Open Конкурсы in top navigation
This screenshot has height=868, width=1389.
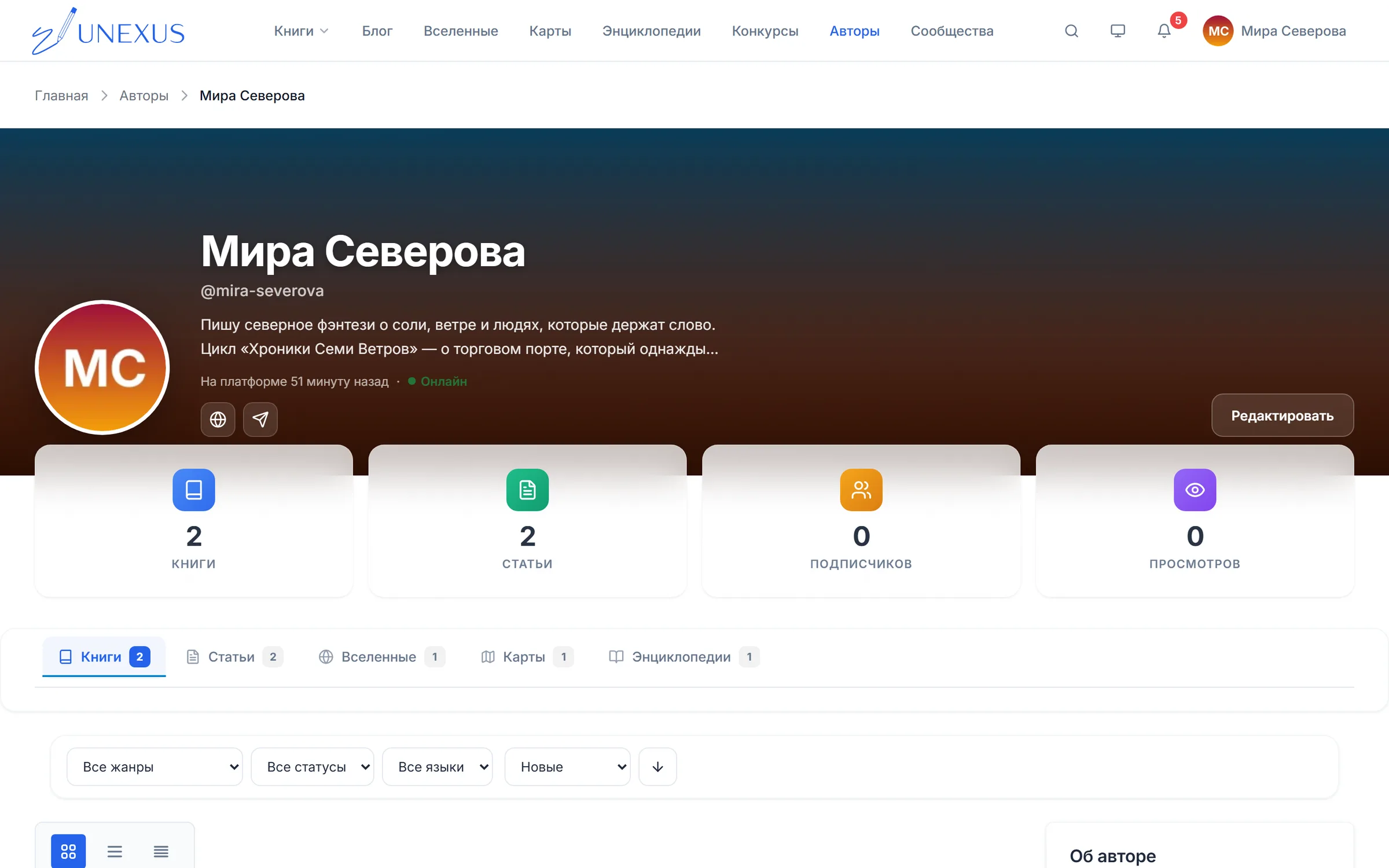click(x=765, y=31)
